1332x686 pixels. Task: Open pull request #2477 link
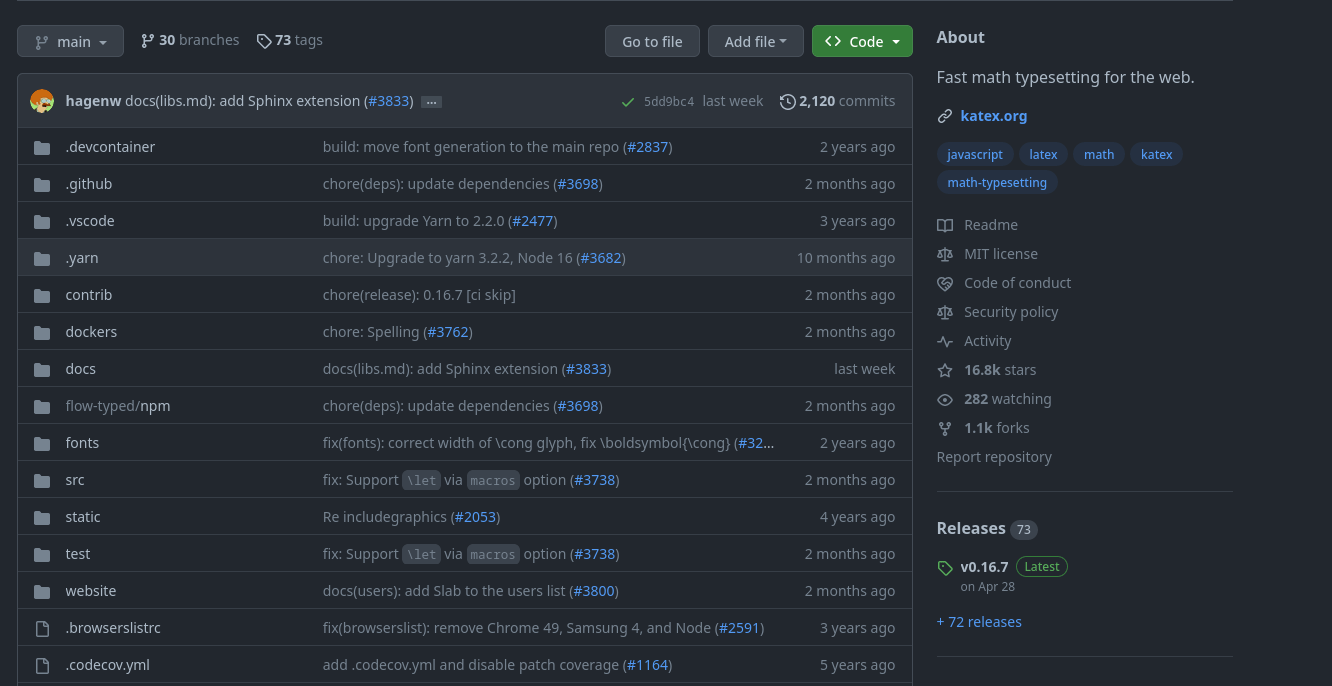533,221
